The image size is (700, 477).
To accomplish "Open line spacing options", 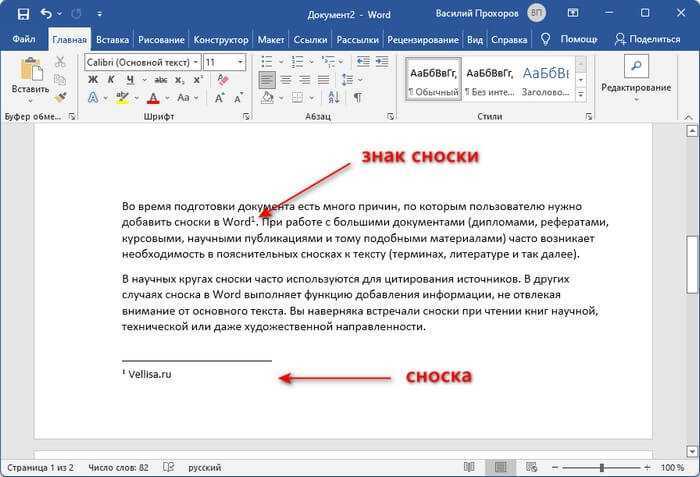I will pyautogui.click(x=348, y=80).
